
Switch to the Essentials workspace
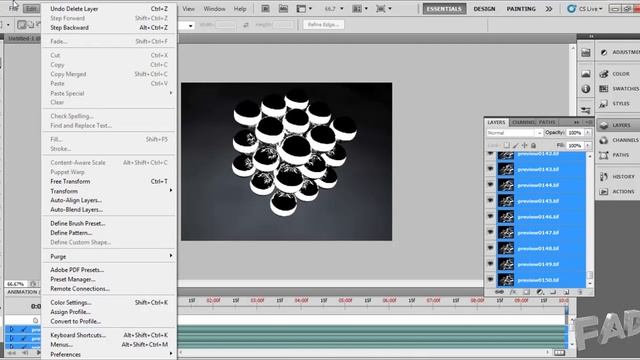[x=444, y=9]
